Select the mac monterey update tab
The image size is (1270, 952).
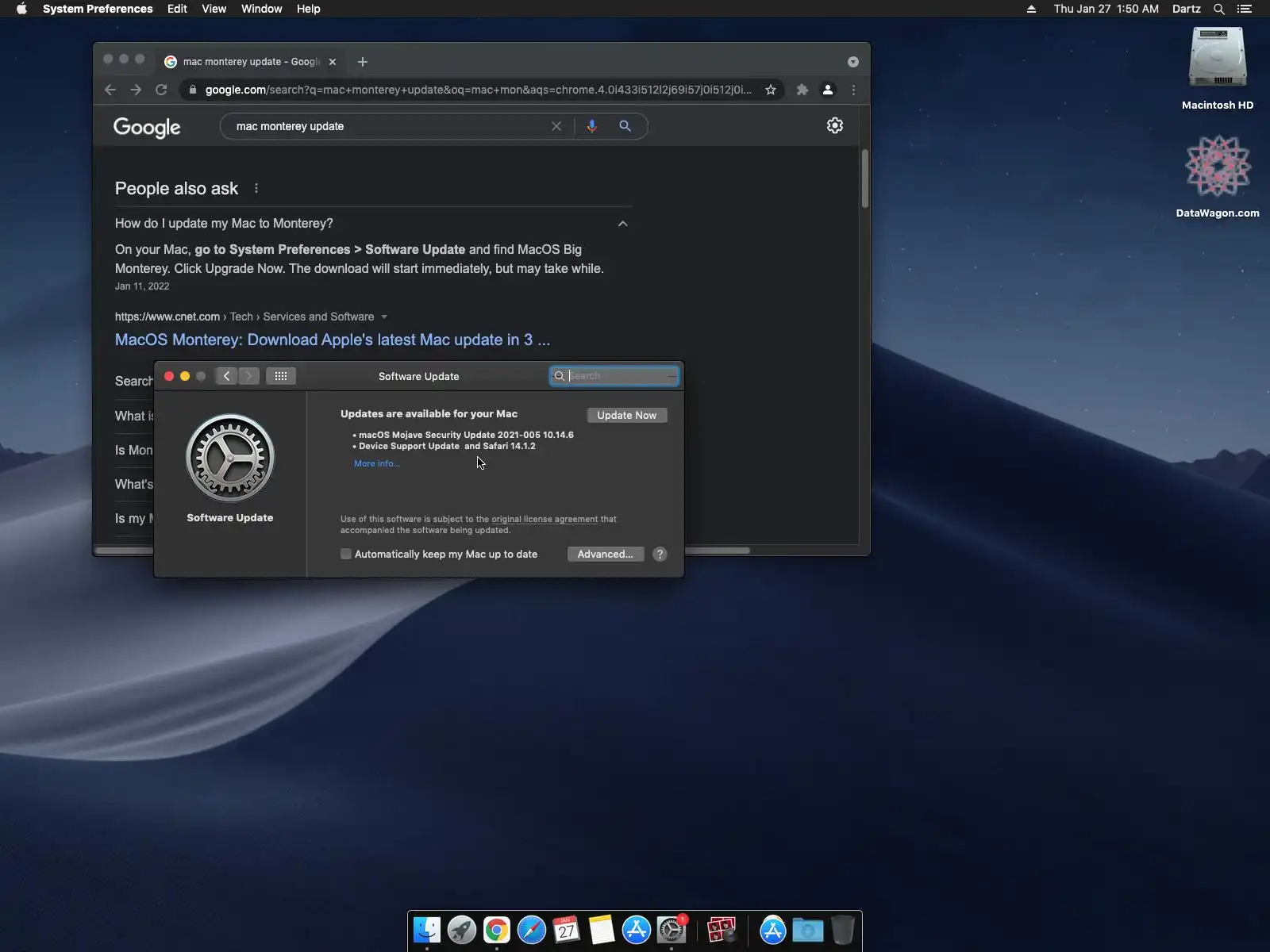coord(251,62)
